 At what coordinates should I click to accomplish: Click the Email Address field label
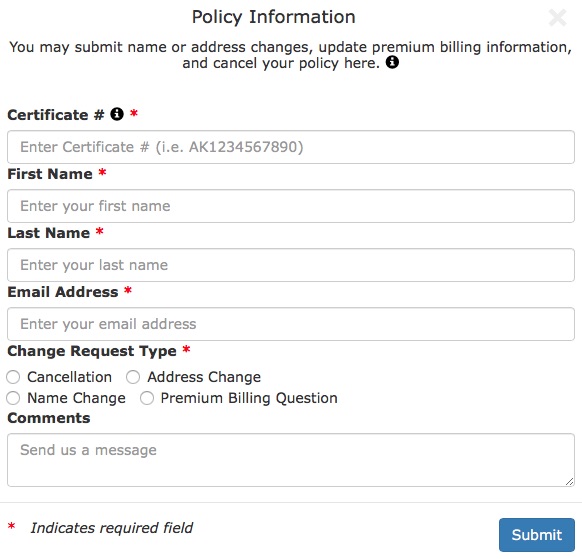63,292
